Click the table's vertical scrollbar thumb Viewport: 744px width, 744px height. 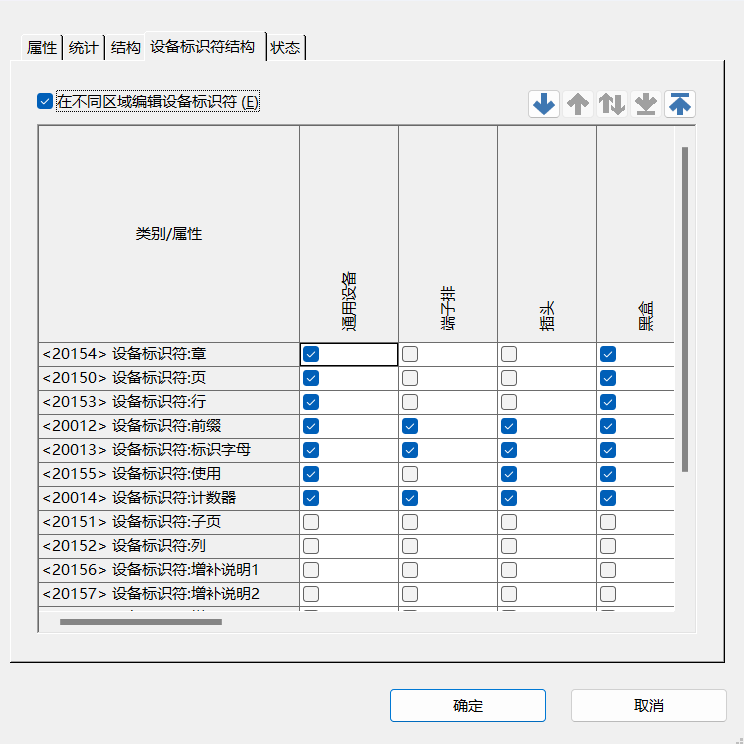point(685,310)
